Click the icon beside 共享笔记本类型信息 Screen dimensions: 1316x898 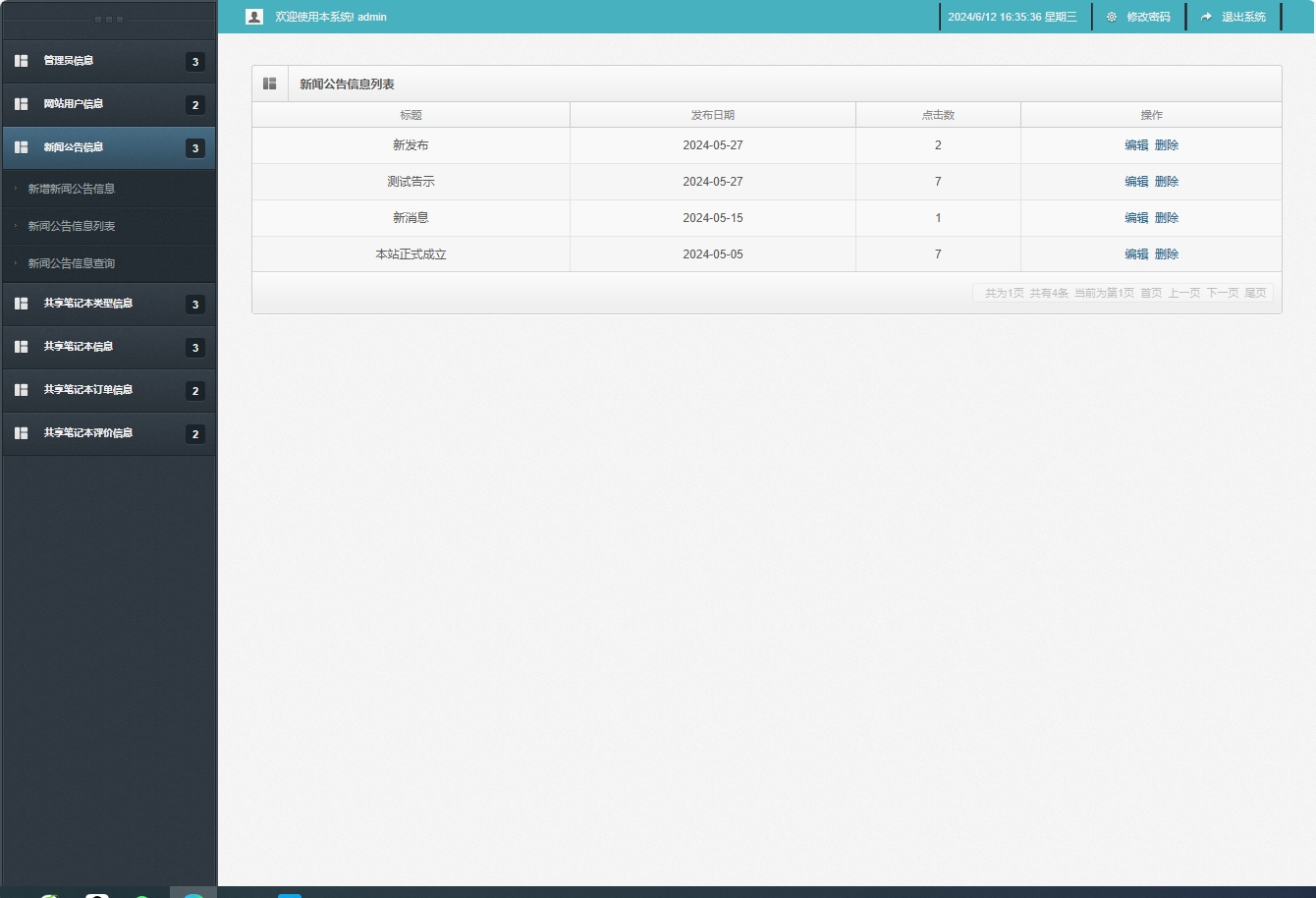pos(22,304)
